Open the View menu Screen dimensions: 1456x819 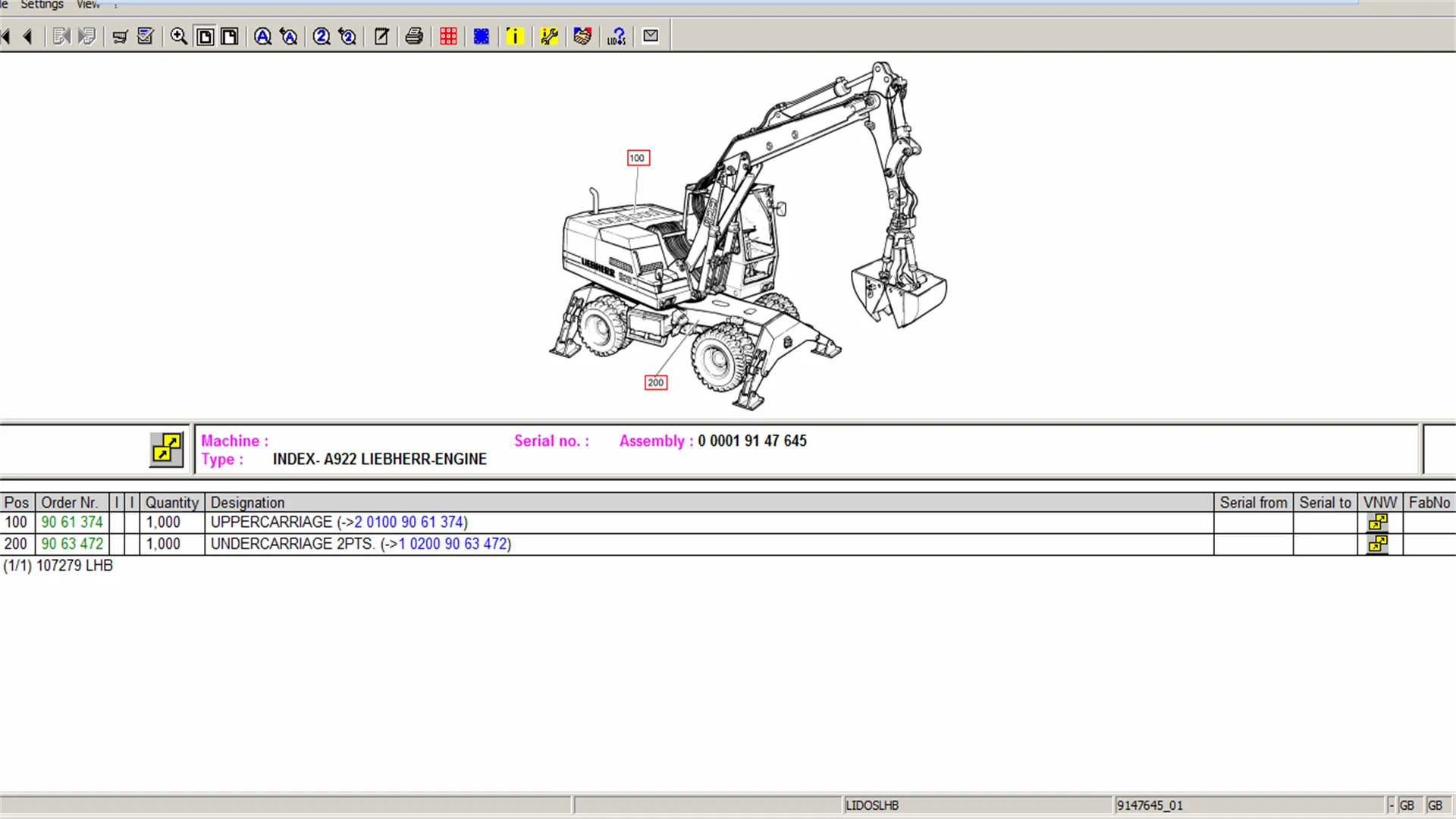88,5
